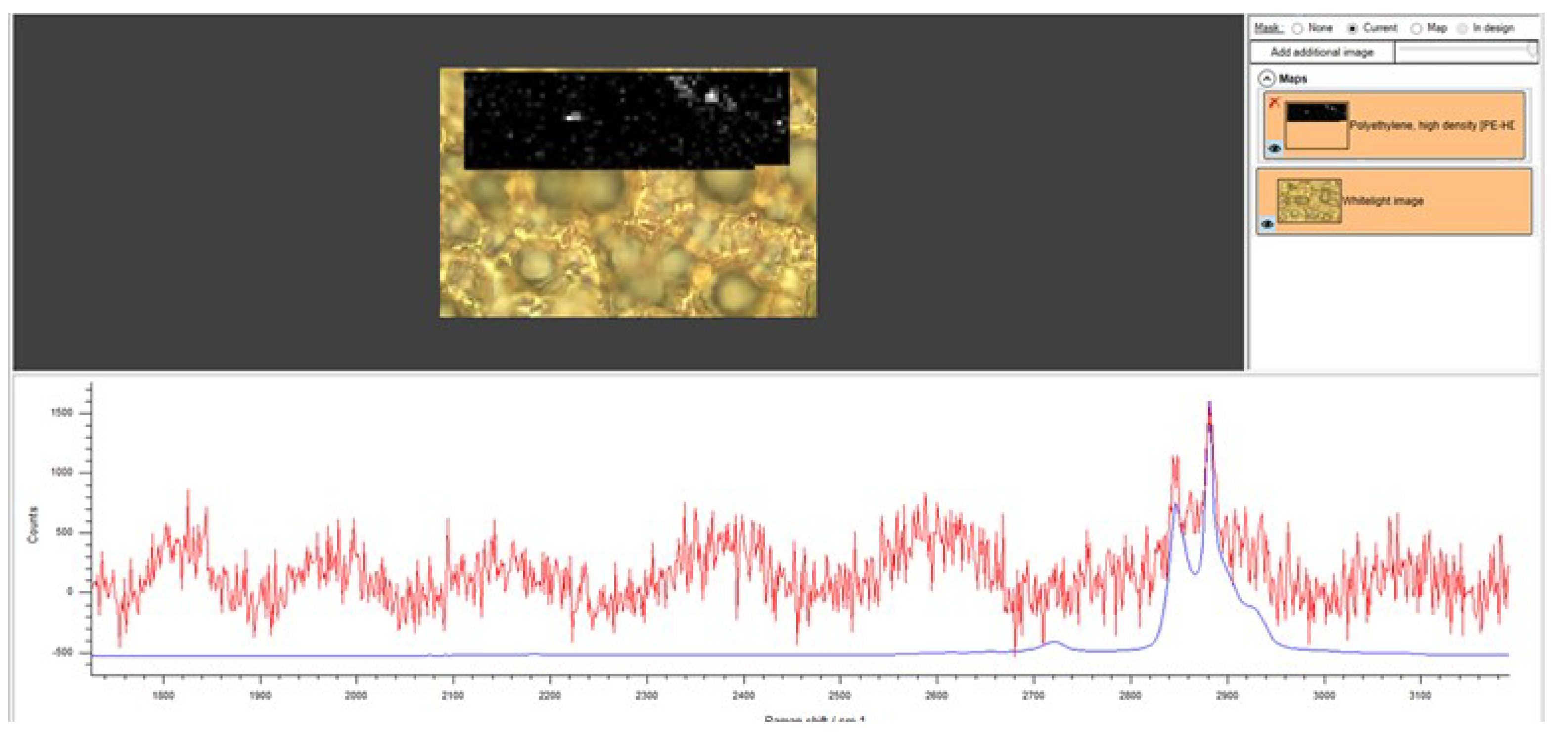Select the None mask option

[x=1298, y=29]
